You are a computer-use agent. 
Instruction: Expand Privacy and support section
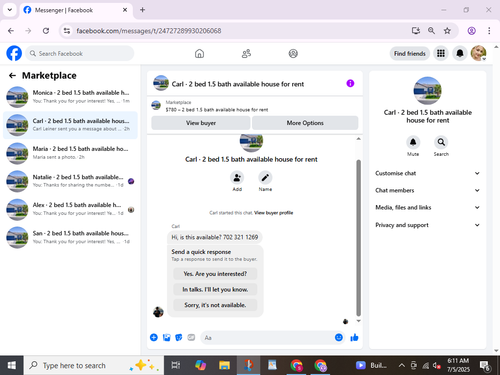(x=428, y=225)
